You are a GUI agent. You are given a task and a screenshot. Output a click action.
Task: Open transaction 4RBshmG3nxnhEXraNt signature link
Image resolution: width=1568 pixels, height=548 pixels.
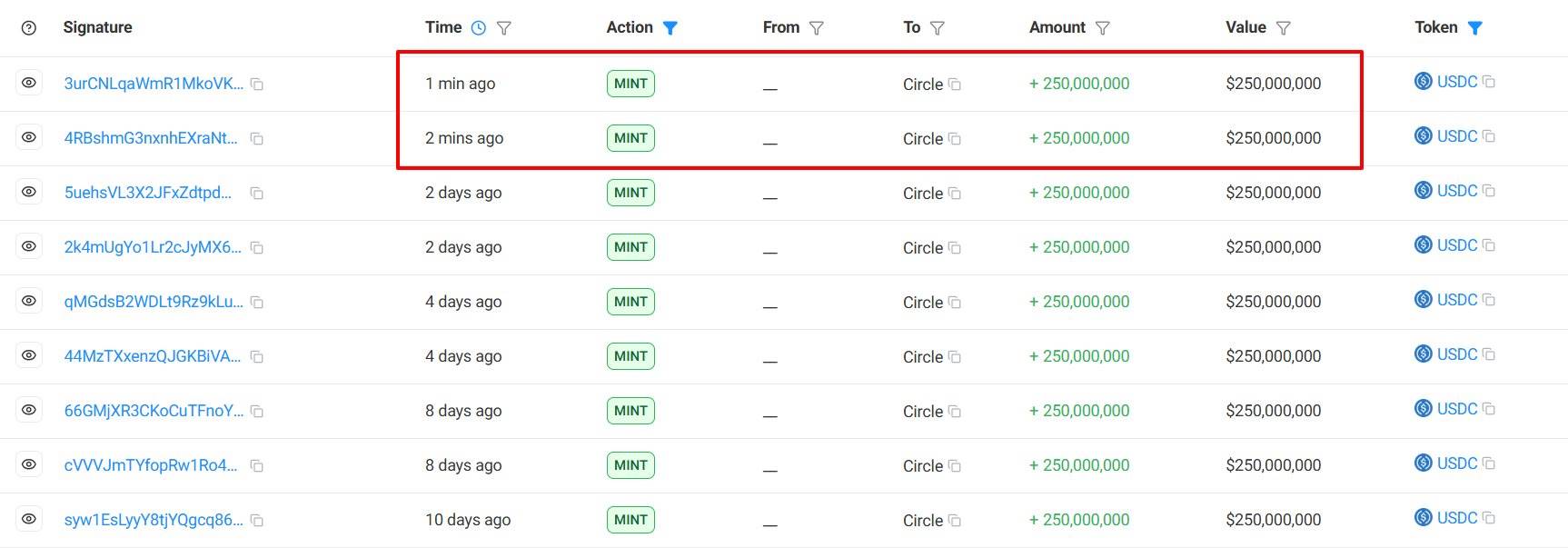click(151, 138)
